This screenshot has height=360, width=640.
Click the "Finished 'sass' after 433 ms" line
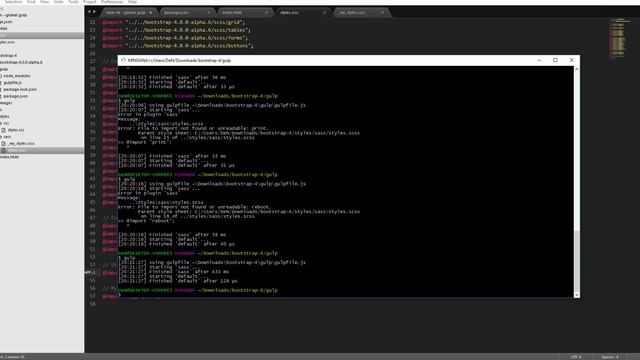click(x=173, y=271)
